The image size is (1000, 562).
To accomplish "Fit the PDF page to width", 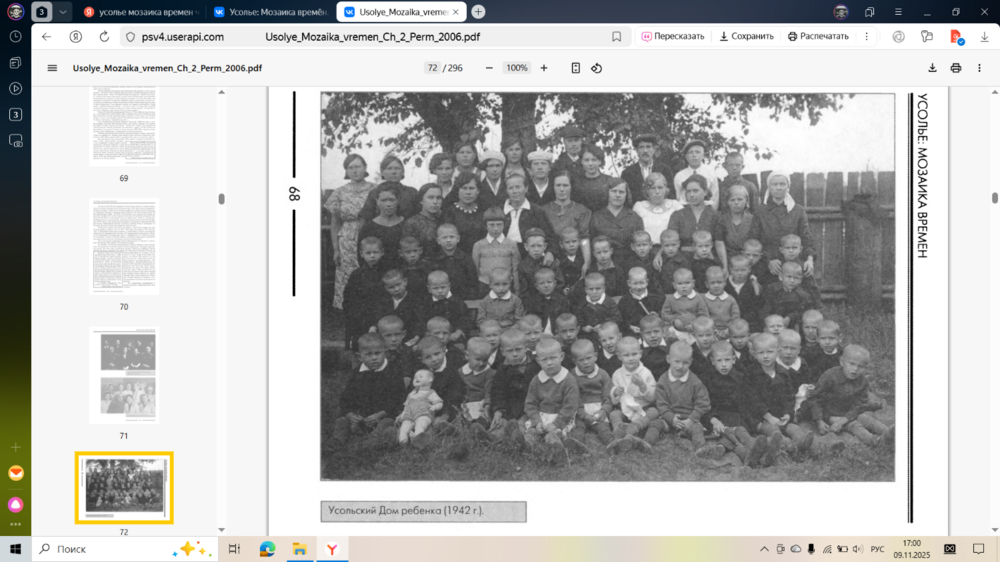I will click(x=575, y=68).
